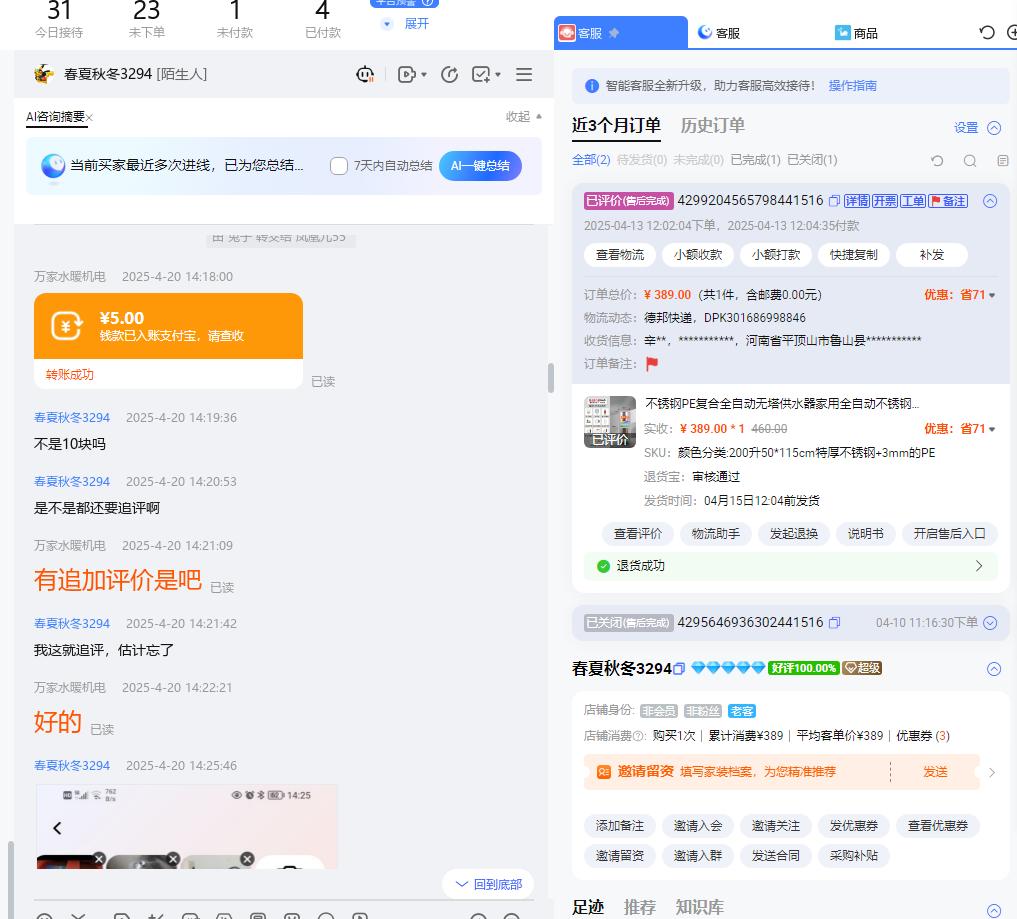1017x919 pixels.
Task: Open the 操作指南 link
Action: tap(852, 86)
